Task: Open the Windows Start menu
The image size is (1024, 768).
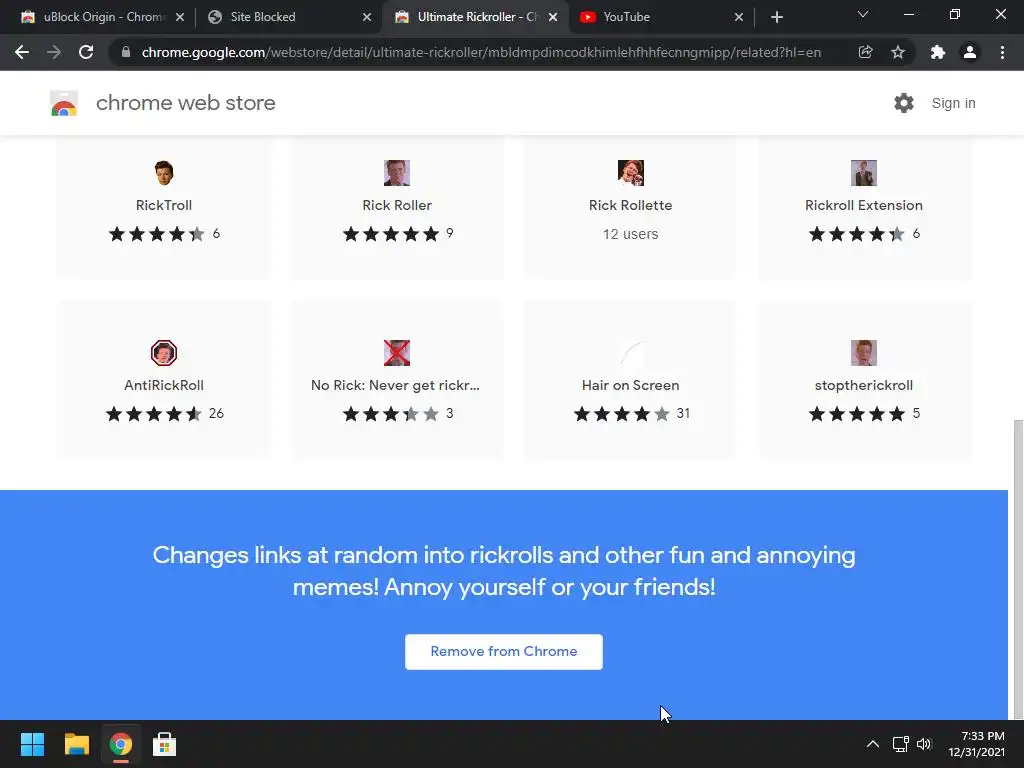Action: pos(32,744)
